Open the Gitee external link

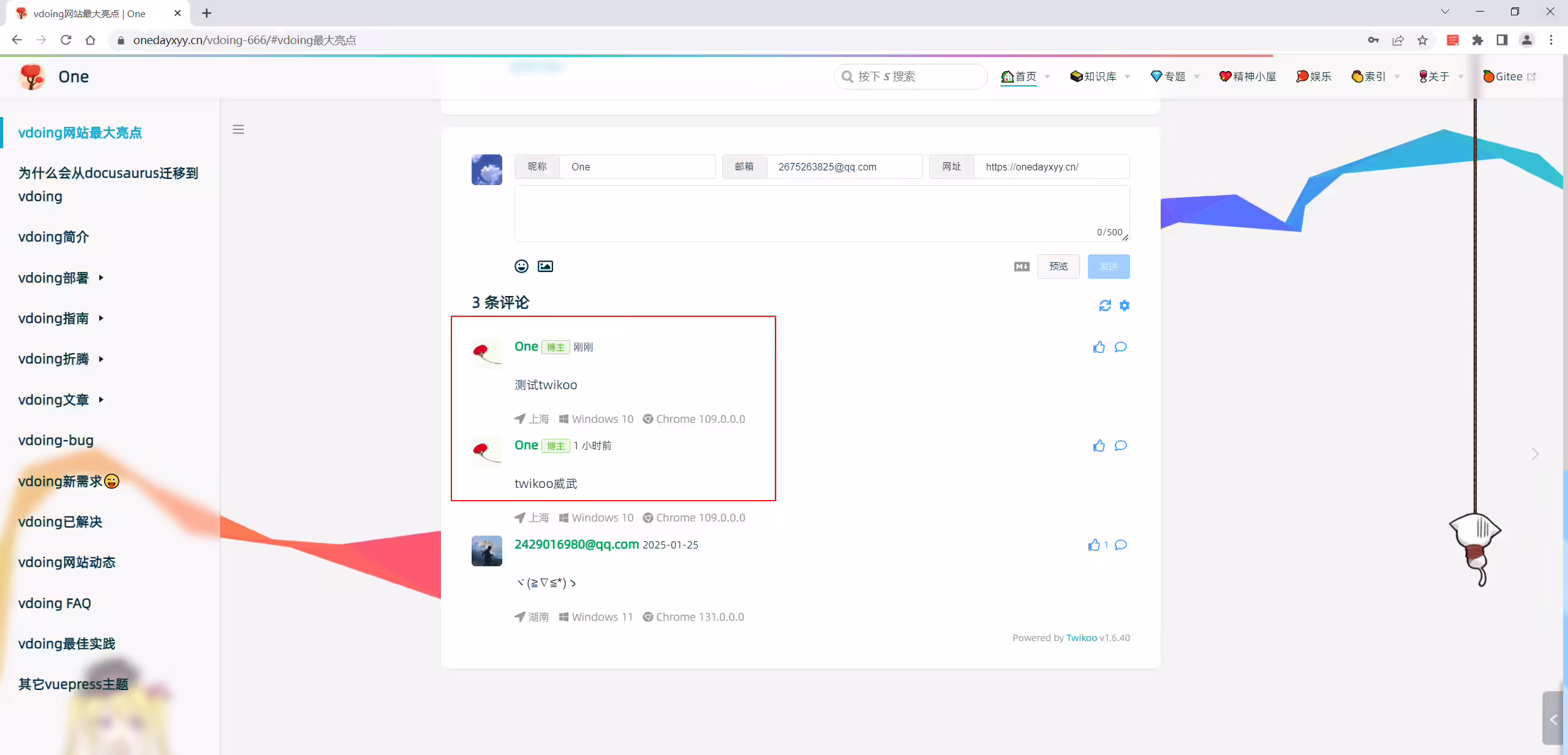(1509, 77)
